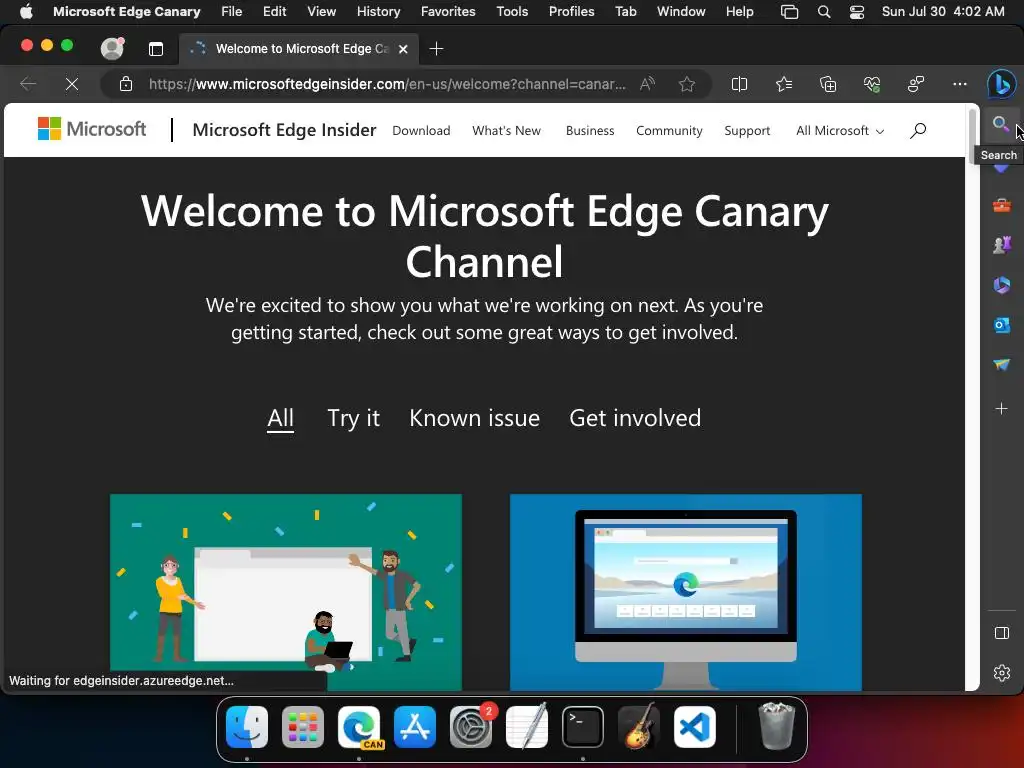Open the Share/feedback toolbar icon

coord(916,84)
